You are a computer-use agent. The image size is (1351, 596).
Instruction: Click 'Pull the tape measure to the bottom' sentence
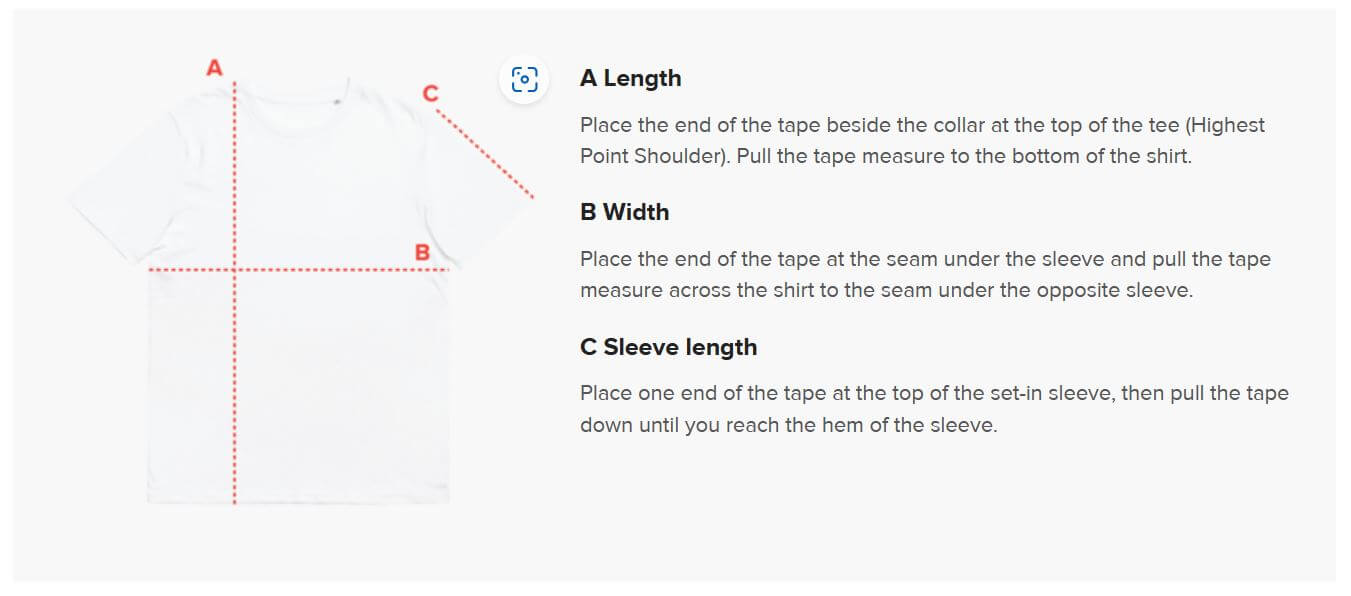tap(964, 157)
